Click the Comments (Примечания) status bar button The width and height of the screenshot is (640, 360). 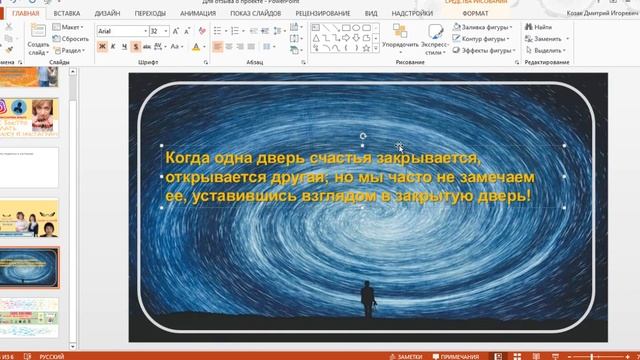[456, 357]
